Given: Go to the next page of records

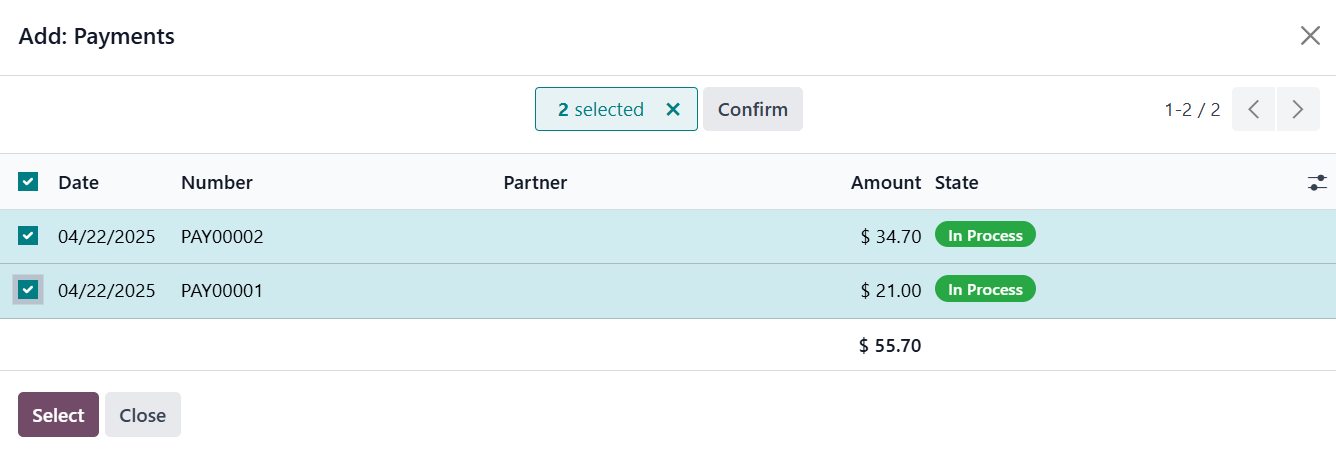Looking at the screenshot, I should (1298, 110).
